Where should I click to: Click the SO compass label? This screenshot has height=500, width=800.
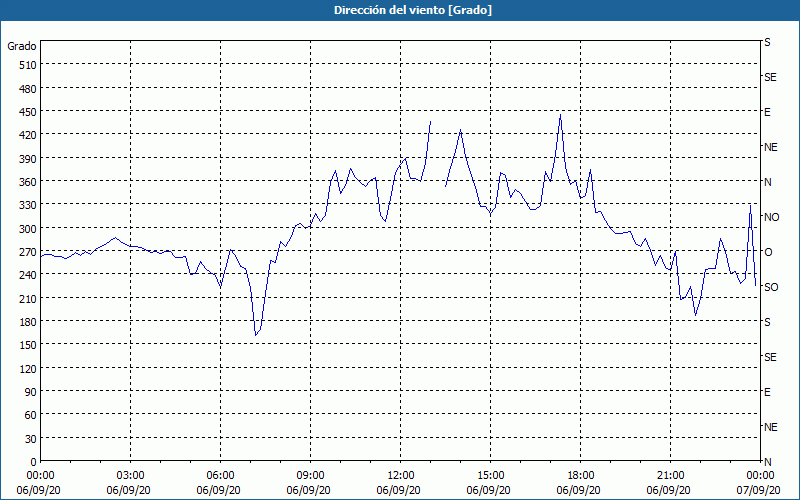(771, 287)
